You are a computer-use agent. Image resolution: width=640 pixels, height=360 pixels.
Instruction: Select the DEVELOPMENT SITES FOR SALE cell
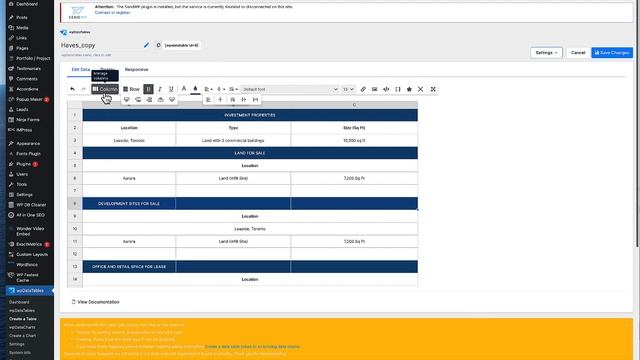point(129,203)
